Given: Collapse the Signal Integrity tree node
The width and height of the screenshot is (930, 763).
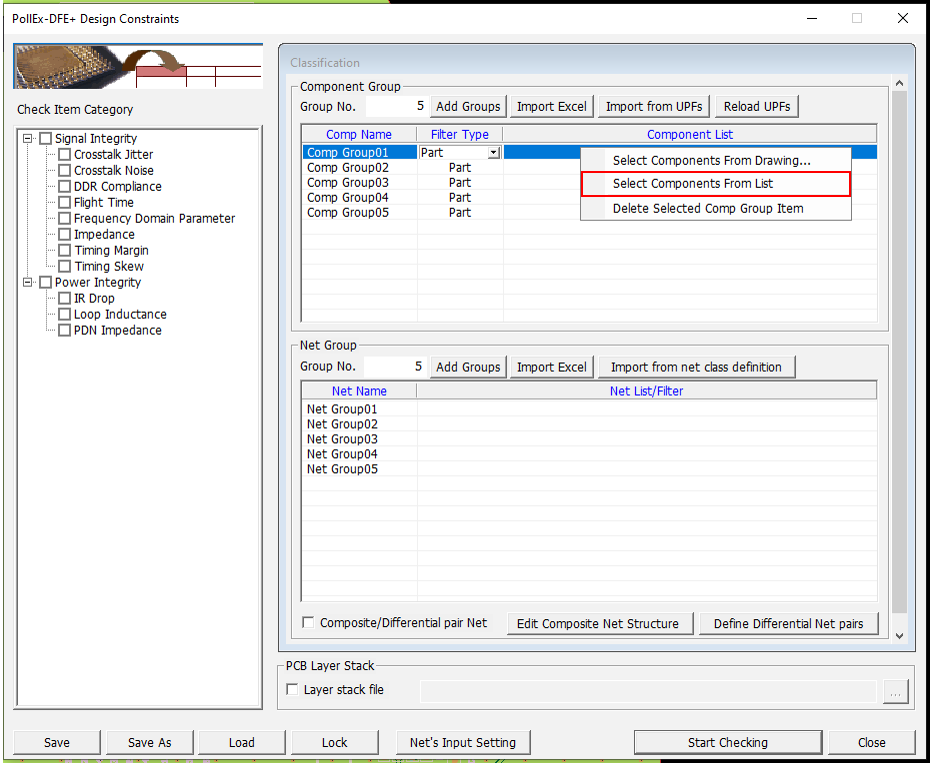Looking at the screenshot, I should (28, 139).
